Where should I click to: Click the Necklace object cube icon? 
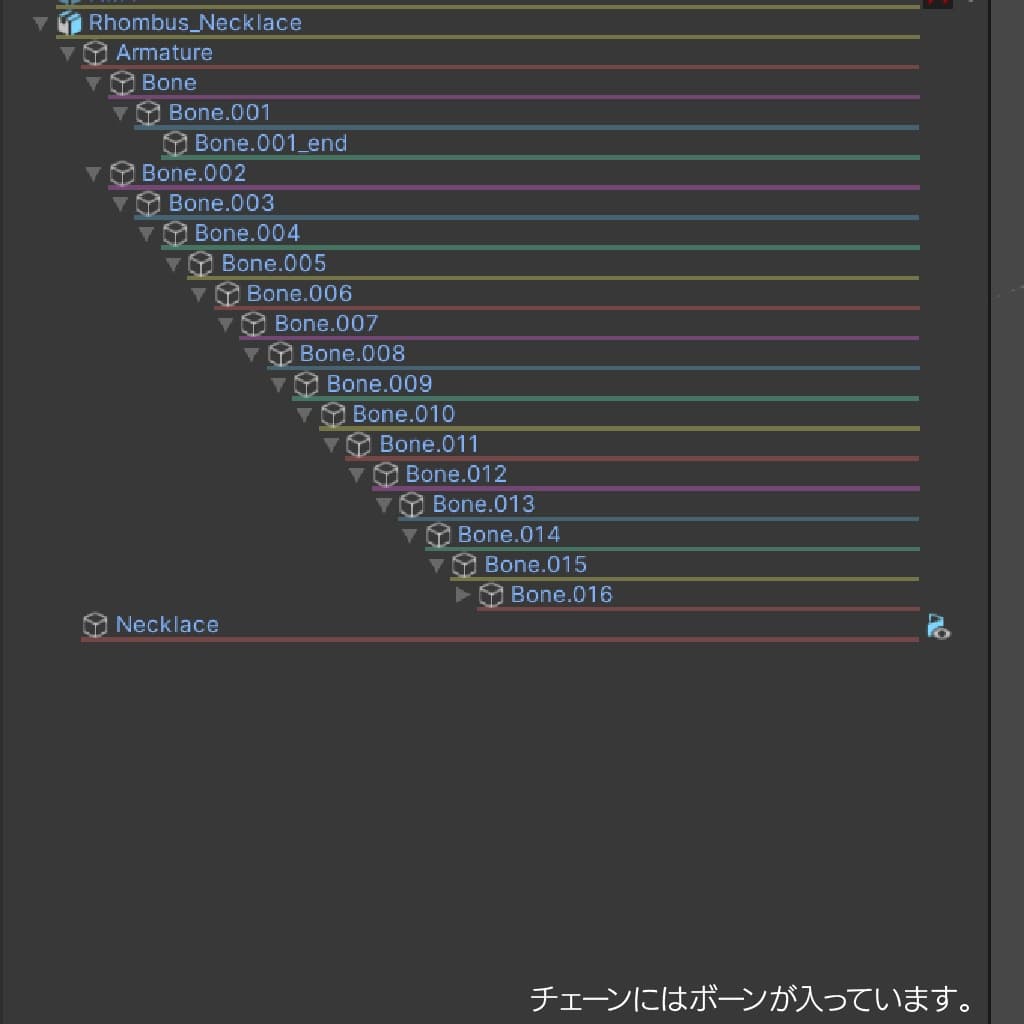95,624
